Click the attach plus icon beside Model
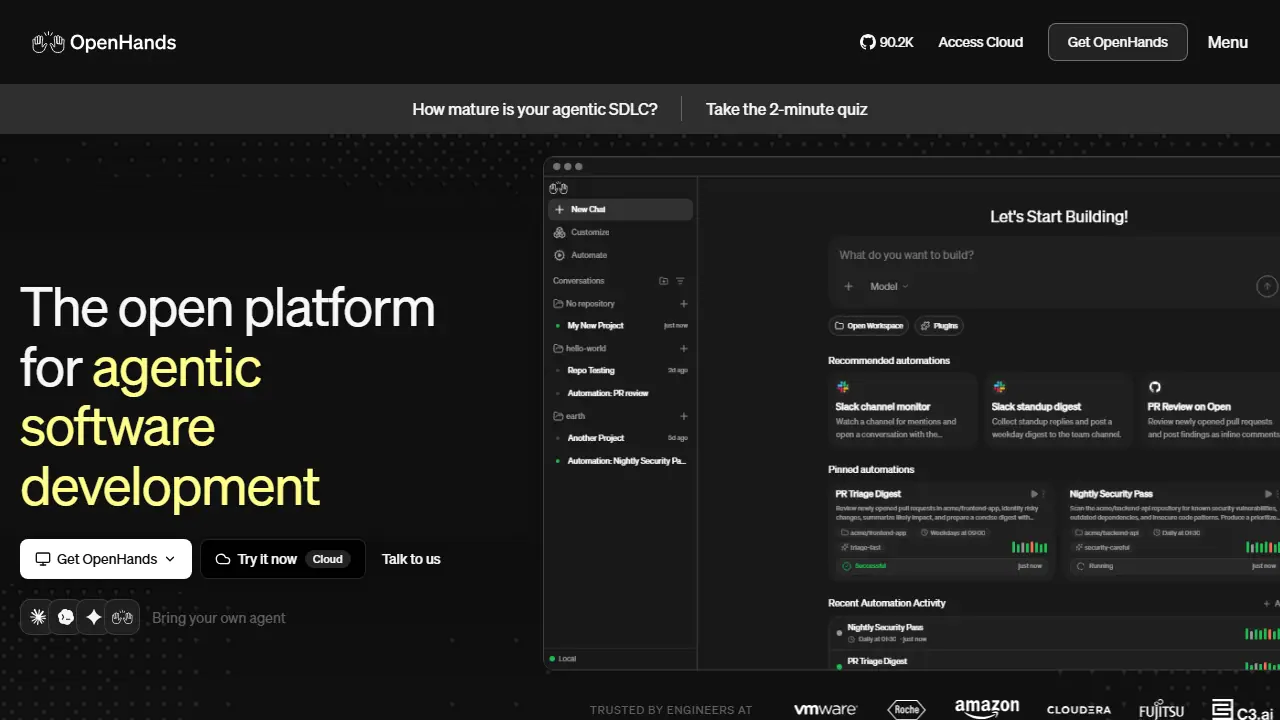 (x=848, y=286)
